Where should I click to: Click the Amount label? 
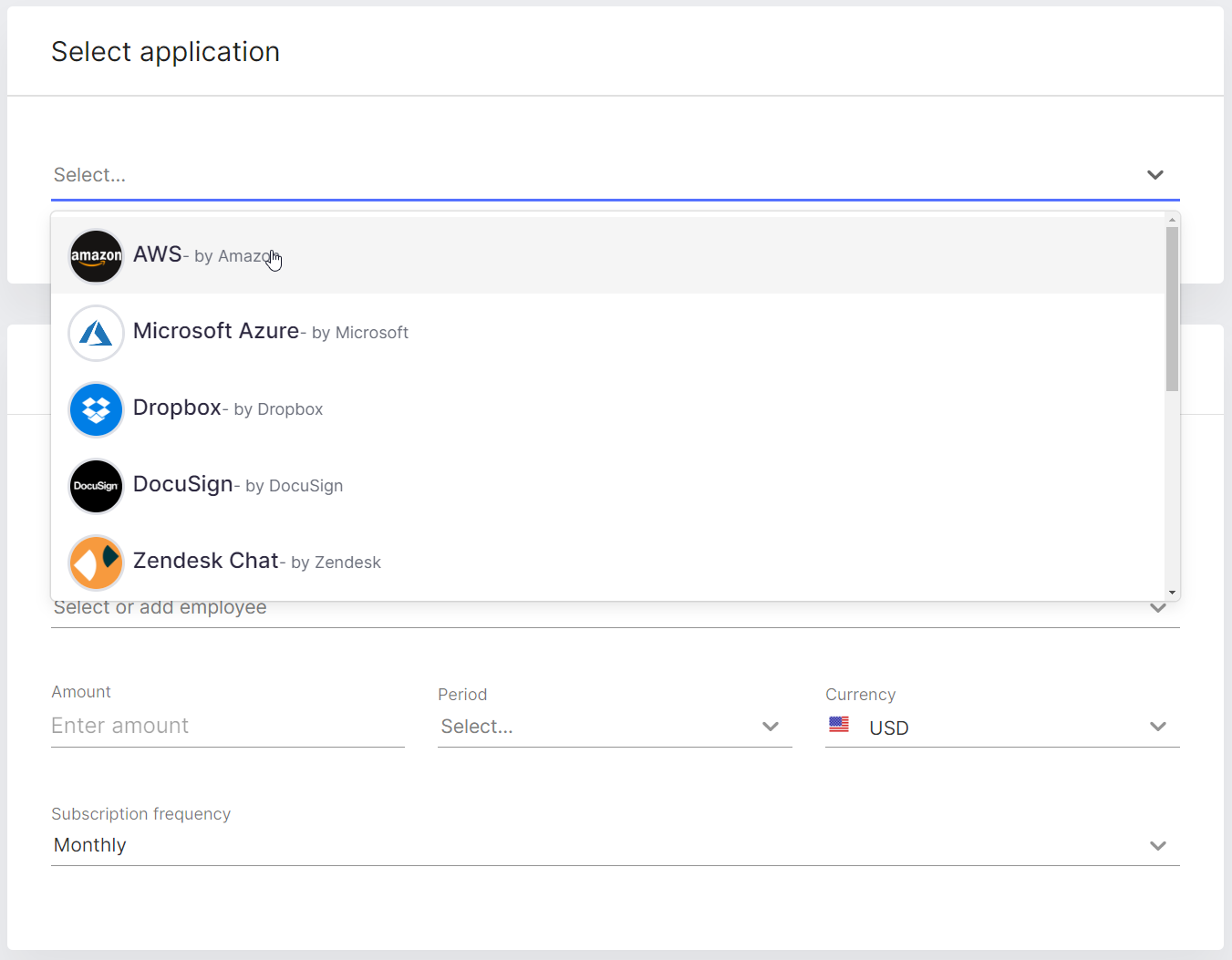point(81,692)
